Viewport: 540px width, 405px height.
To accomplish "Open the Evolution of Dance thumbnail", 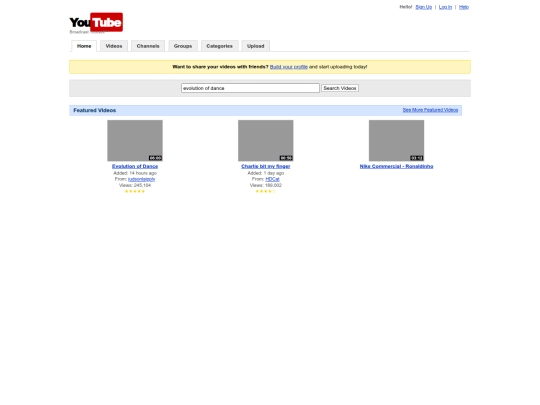I will click(135, 141).
